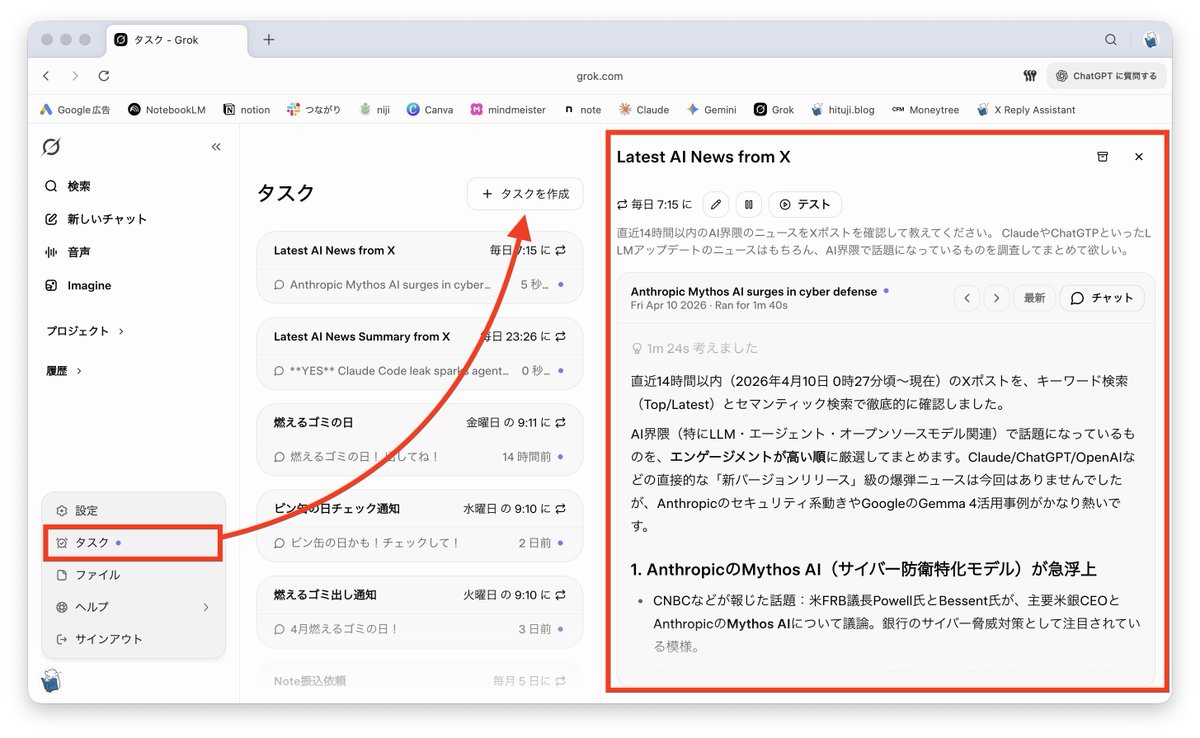Select the タスク - Grok tab

(x=175, y=40)
